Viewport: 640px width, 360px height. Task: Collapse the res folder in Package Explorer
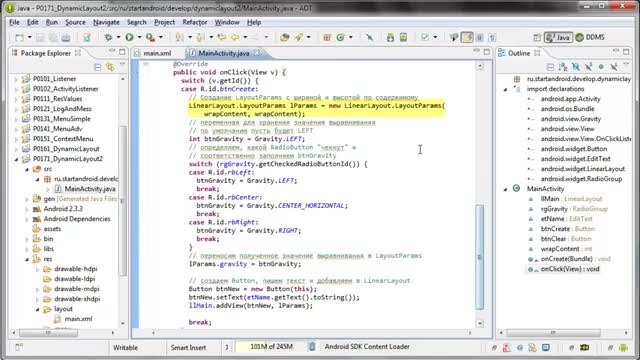27,259
